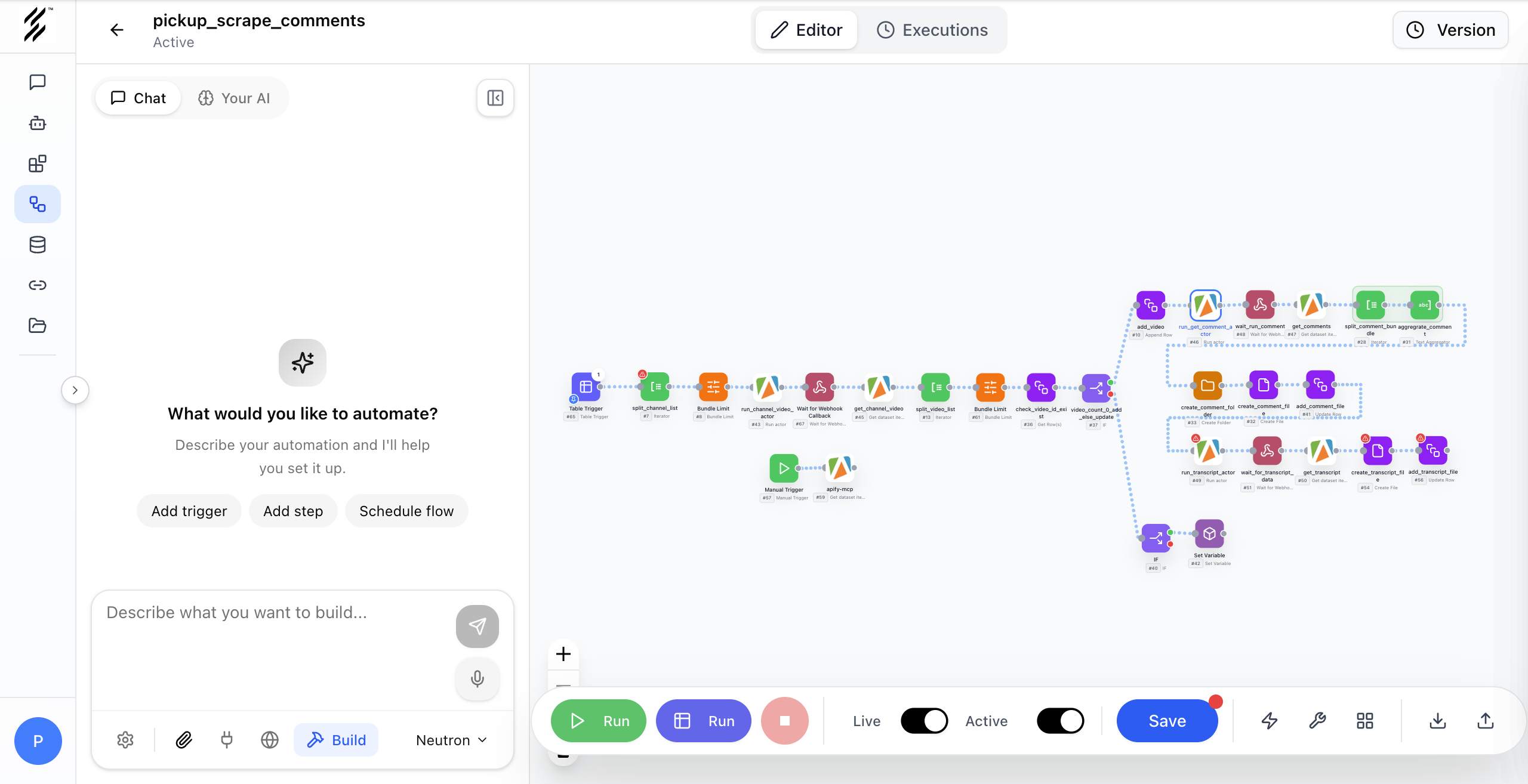
Task: Disable the Active workflow toggle
Action: (1060, 721)
